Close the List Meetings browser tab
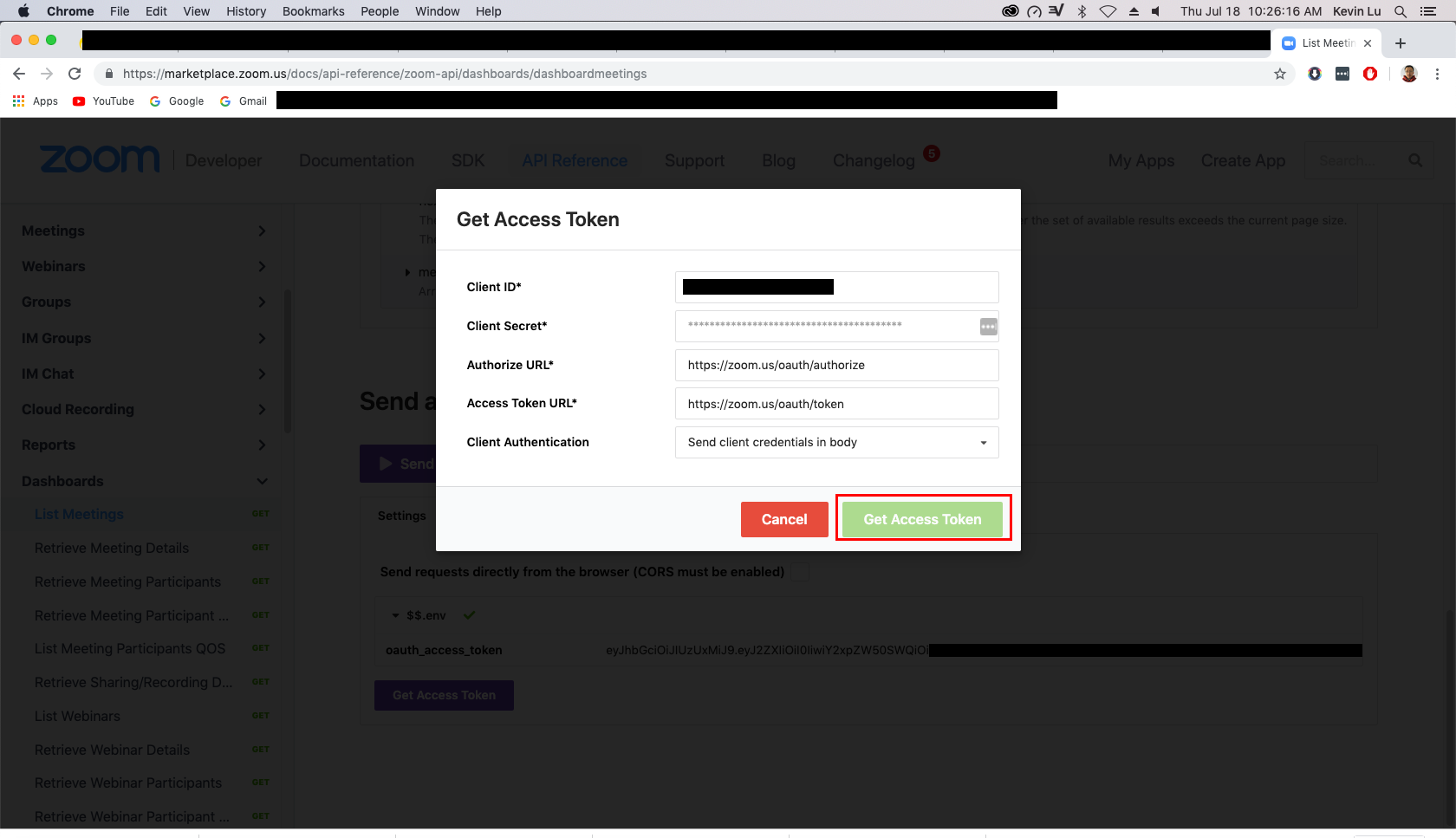The height and width of the screenshot is (838, 1456). (x=1368, y=43)
